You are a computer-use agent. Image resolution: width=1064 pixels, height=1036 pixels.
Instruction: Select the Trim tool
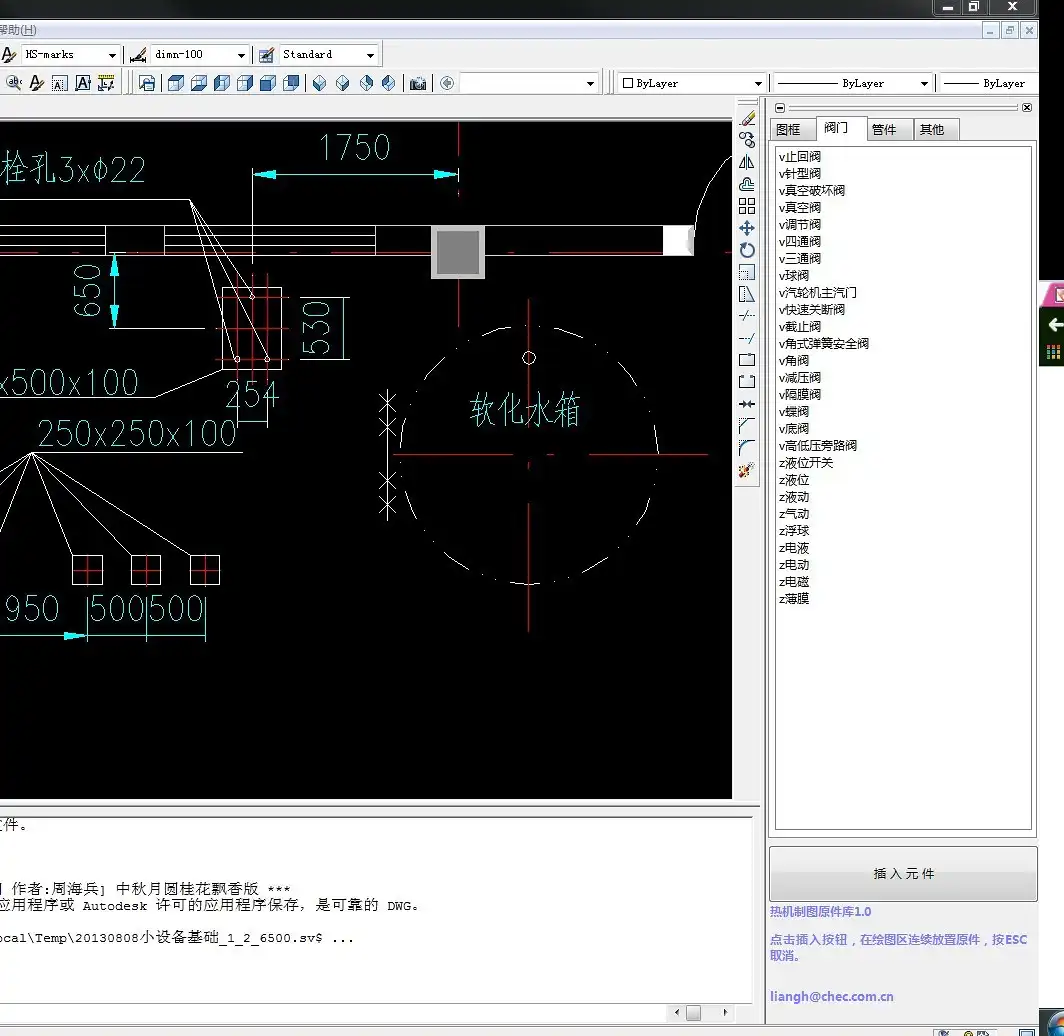pos(747,315)
